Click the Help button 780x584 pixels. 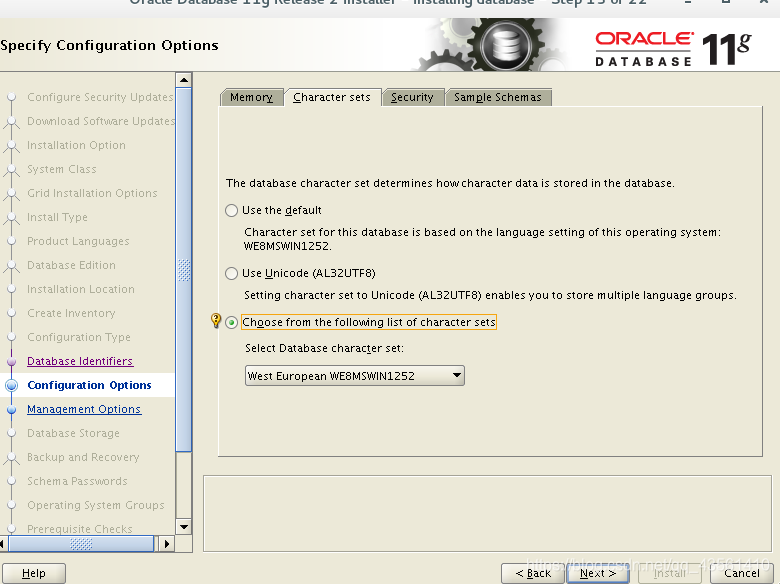pos(34,573)
